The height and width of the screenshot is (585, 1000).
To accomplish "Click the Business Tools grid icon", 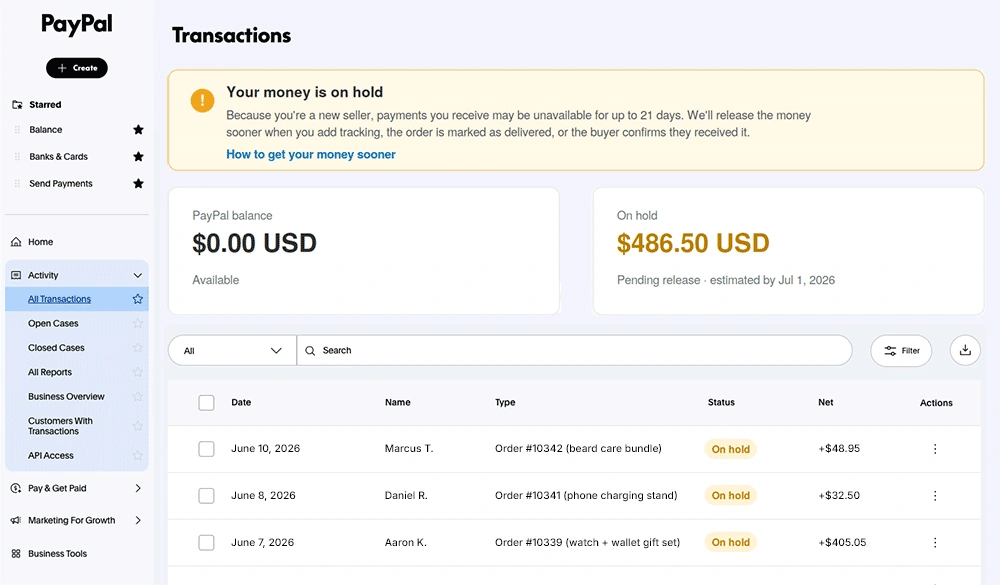I will (16, 554).
